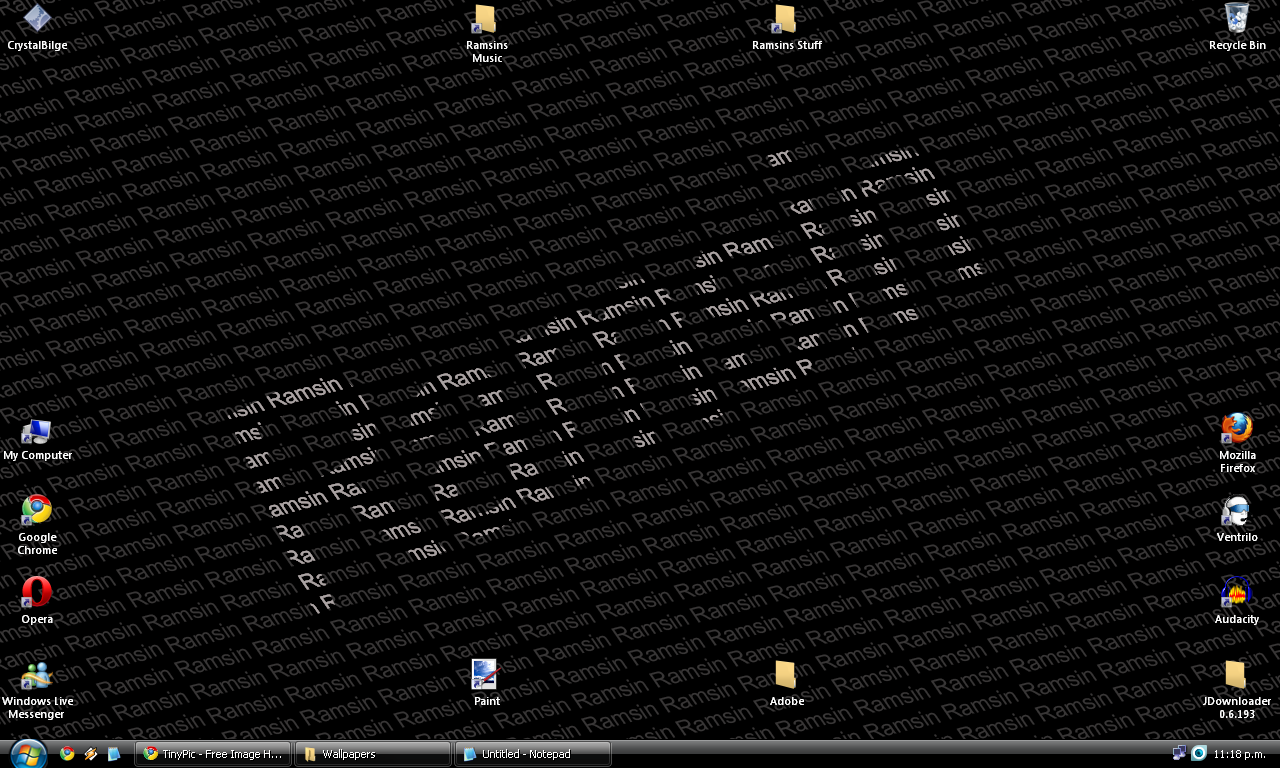The image size is (1280, 768).
Task: Click the Mozilla Firefox desktop shortcut
Action: pos(1236,430)
